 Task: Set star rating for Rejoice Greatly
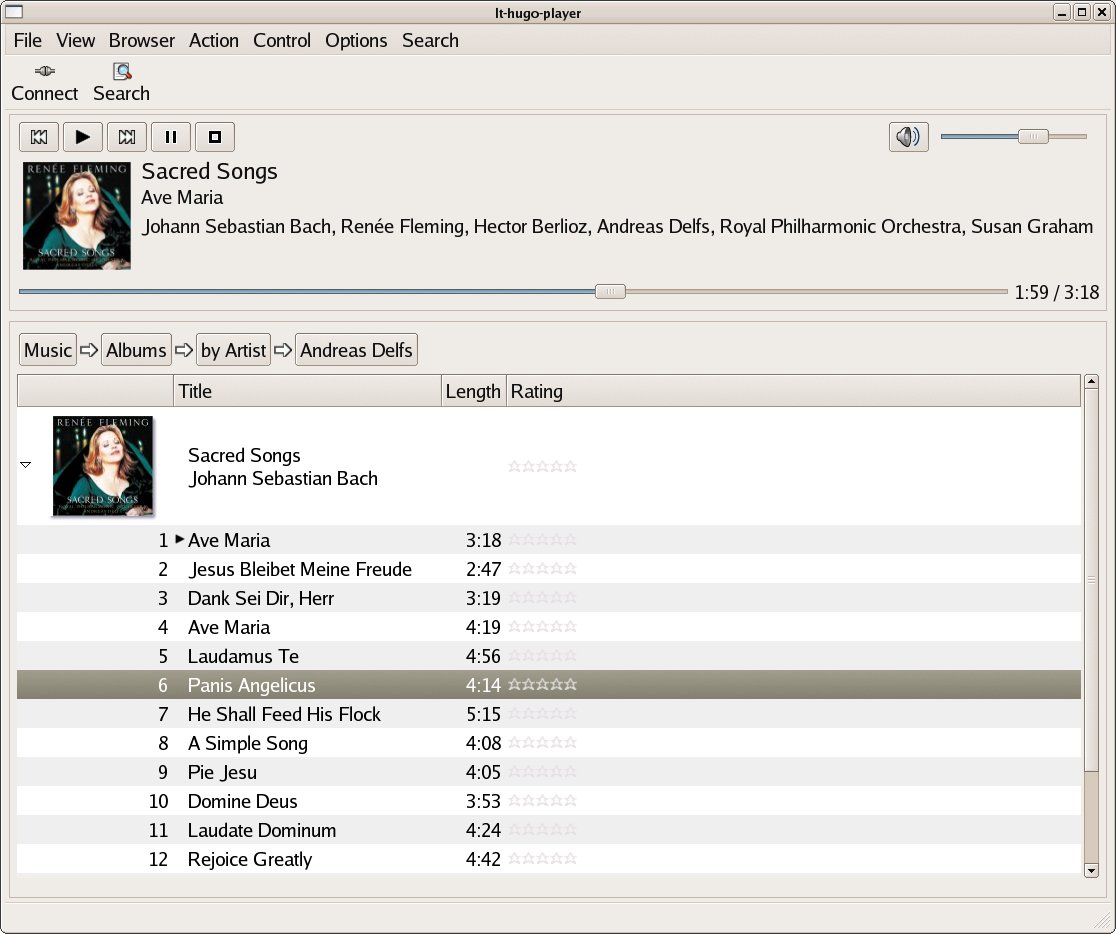542,859
